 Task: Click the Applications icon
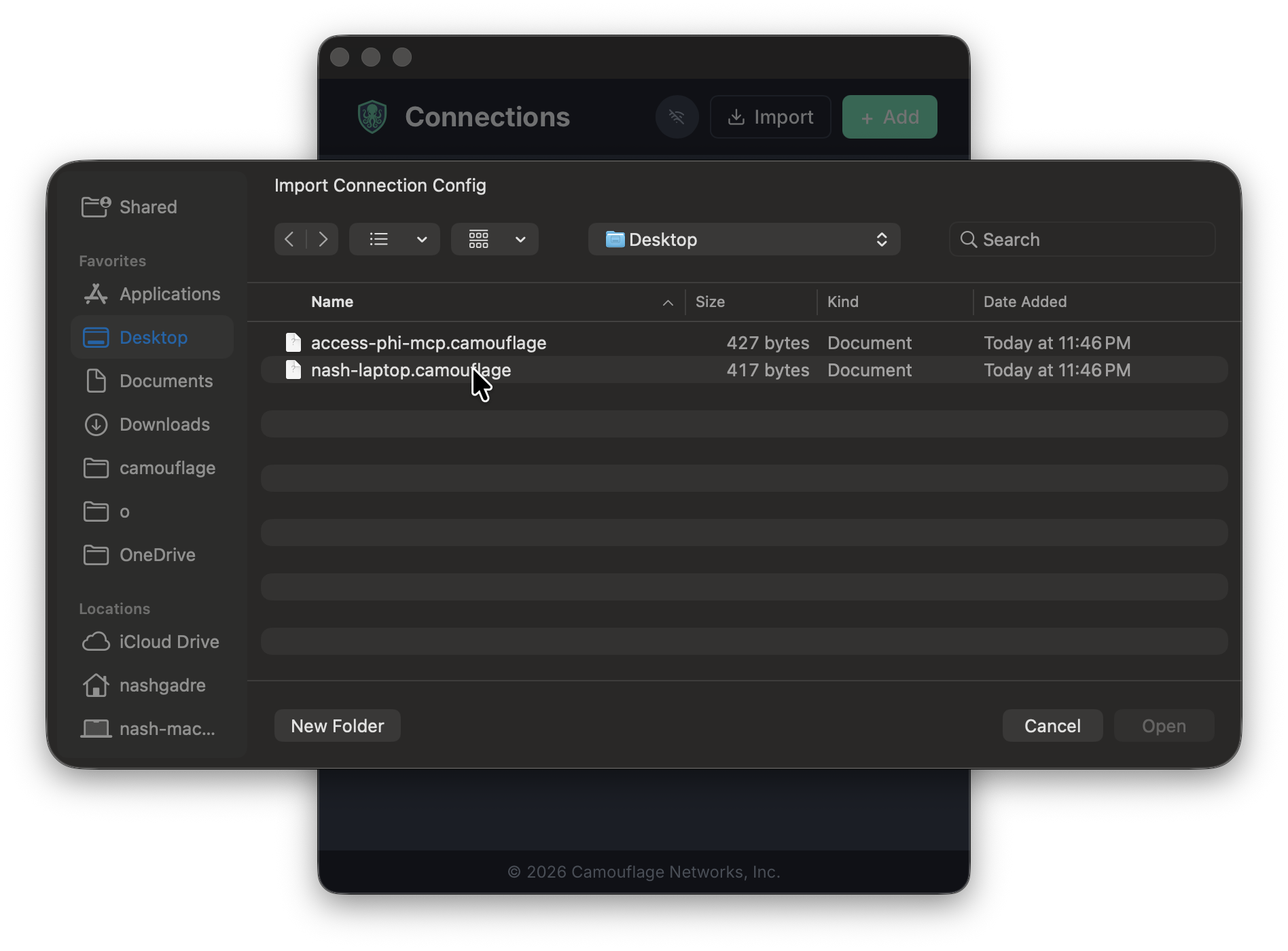pyautogui.click(x=96, y=293)
